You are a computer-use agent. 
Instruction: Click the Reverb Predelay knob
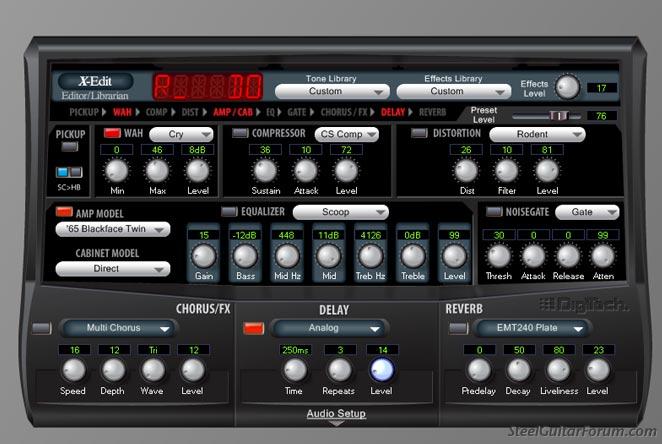(479, 370)
